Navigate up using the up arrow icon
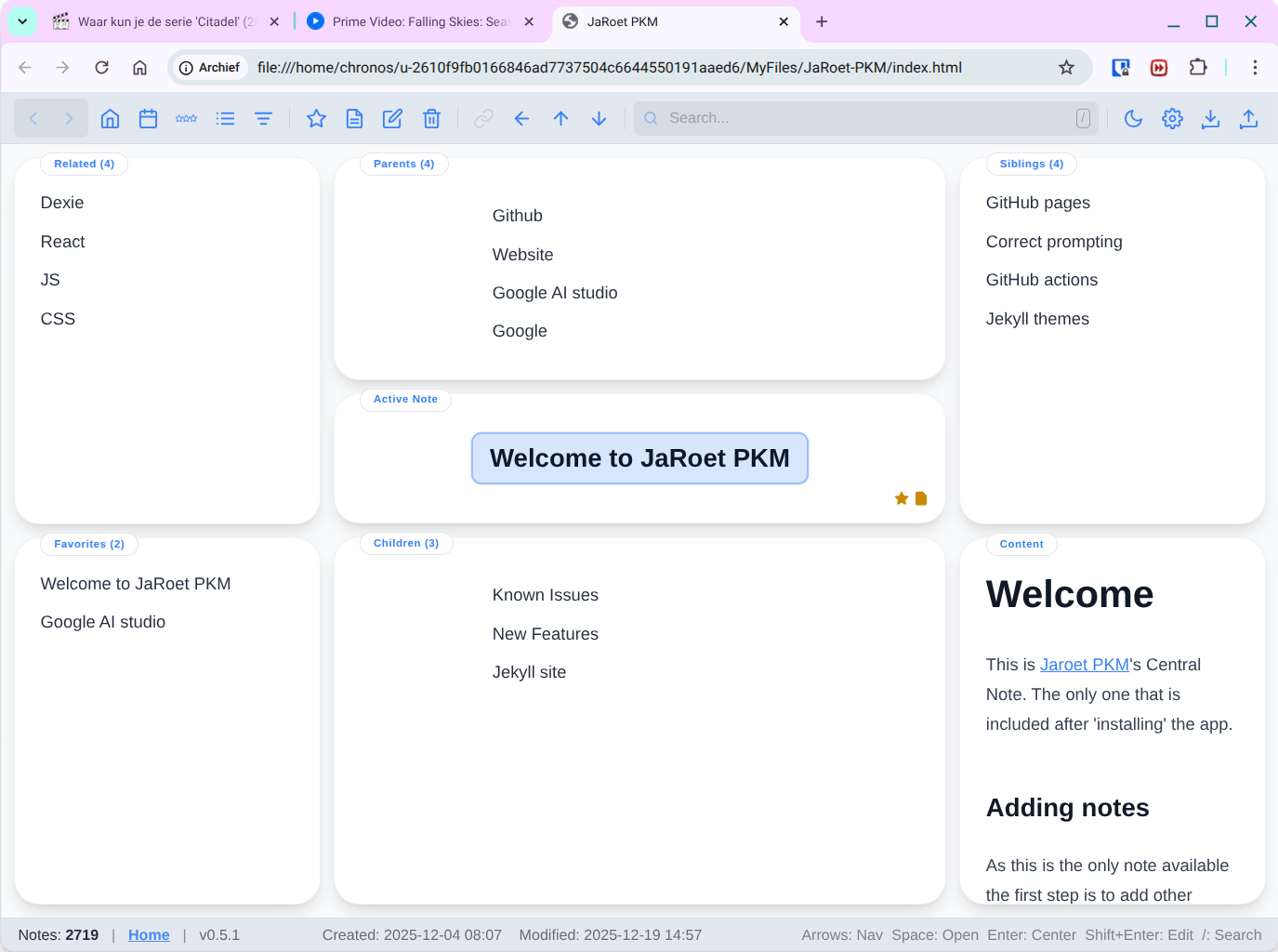Image resolution: width=1278 pixels, height=952 pixels. point(560,118)
